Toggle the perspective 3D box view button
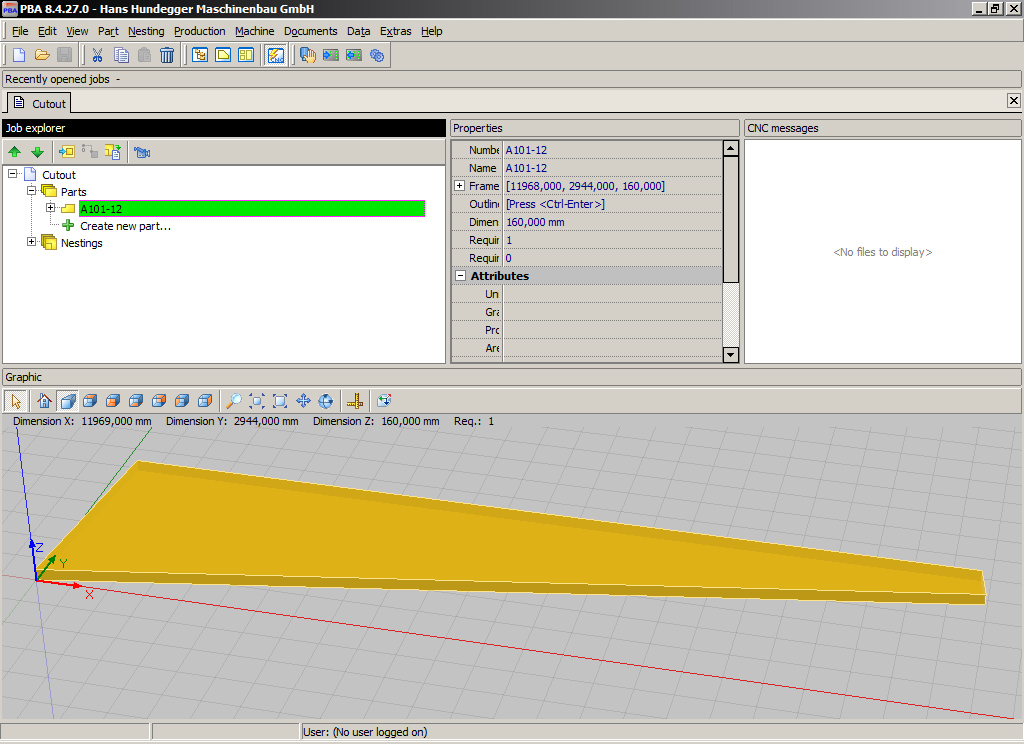This screenshot has height=744, width=1024. [x=67, y=401]
